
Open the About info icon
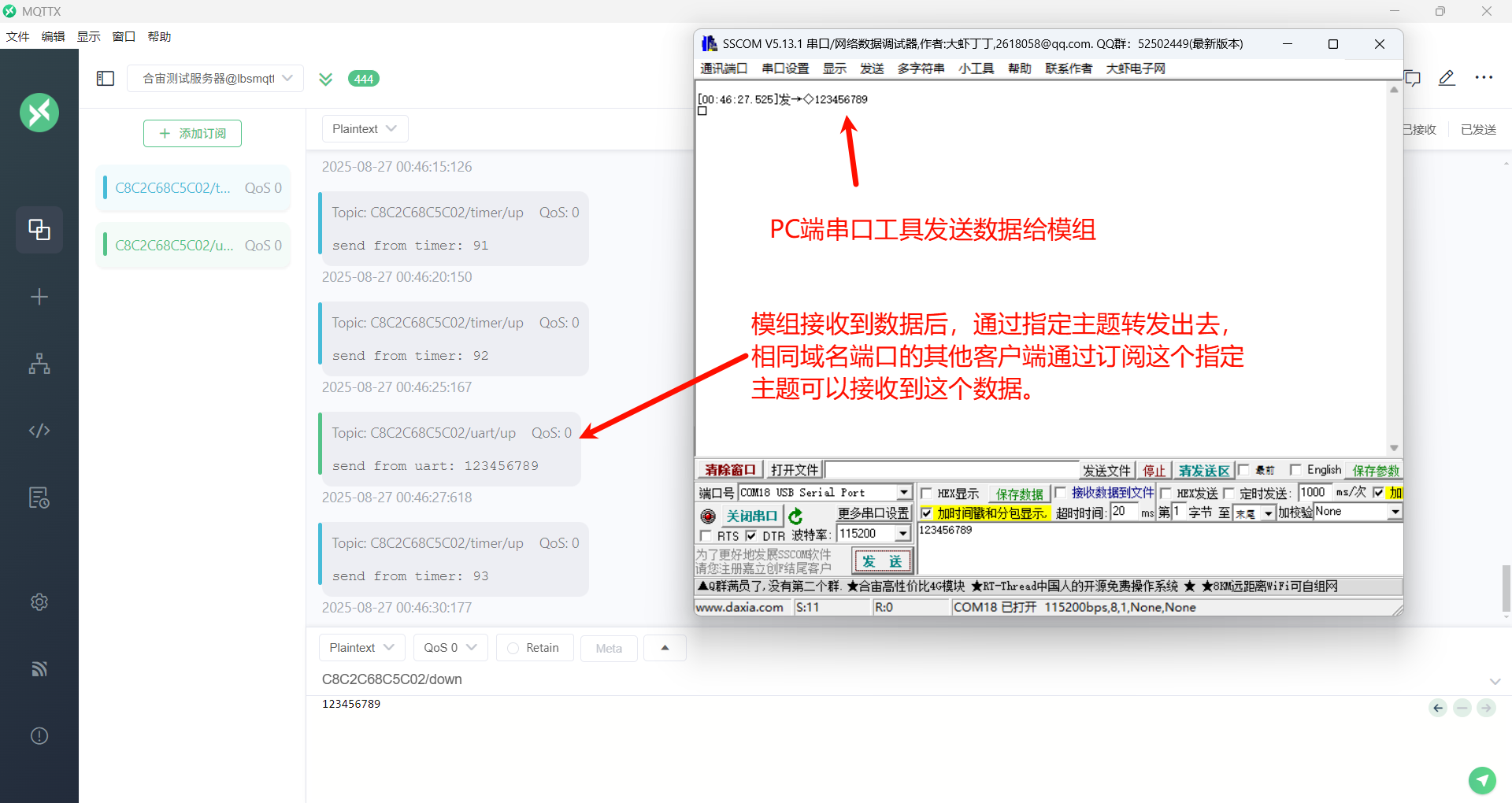(39, 736)
